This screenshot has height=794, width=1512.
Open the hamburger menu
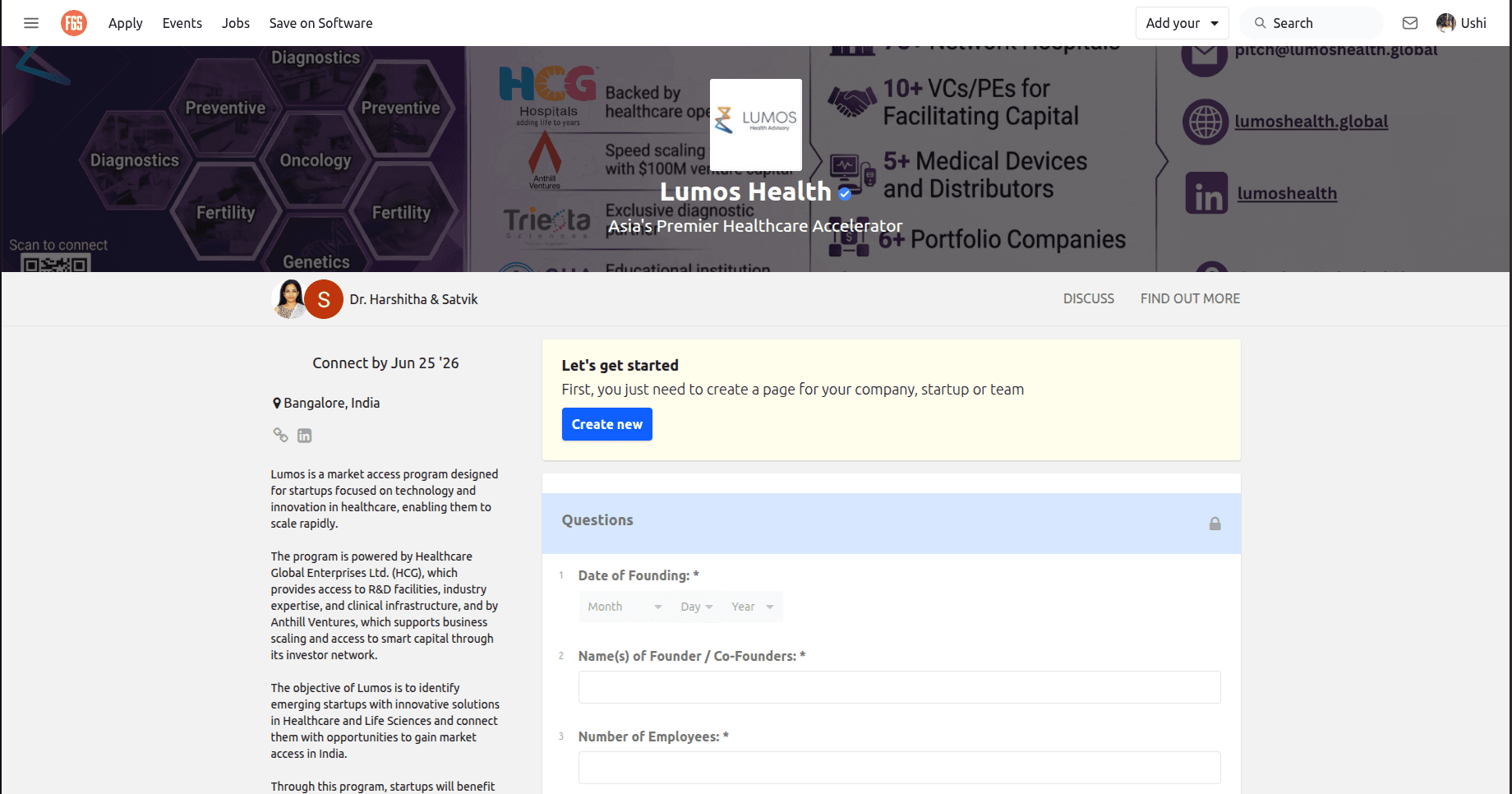coord(31,23)
